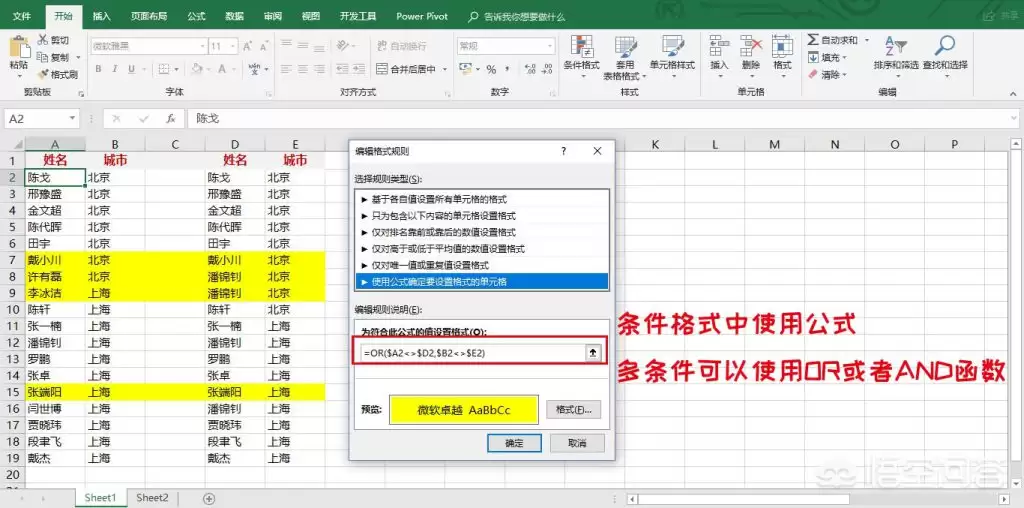Toggle Italic formatting in the font group
1024x508 pixels.
[x=113, y=70]
